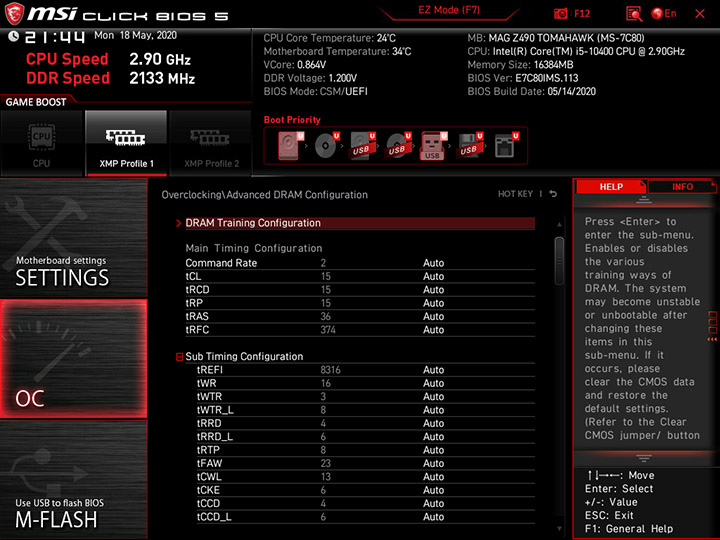Image resolution: width=720 pixels, height=540 pixels.
Task: Switch to the HELP tab
Action: 611,186
